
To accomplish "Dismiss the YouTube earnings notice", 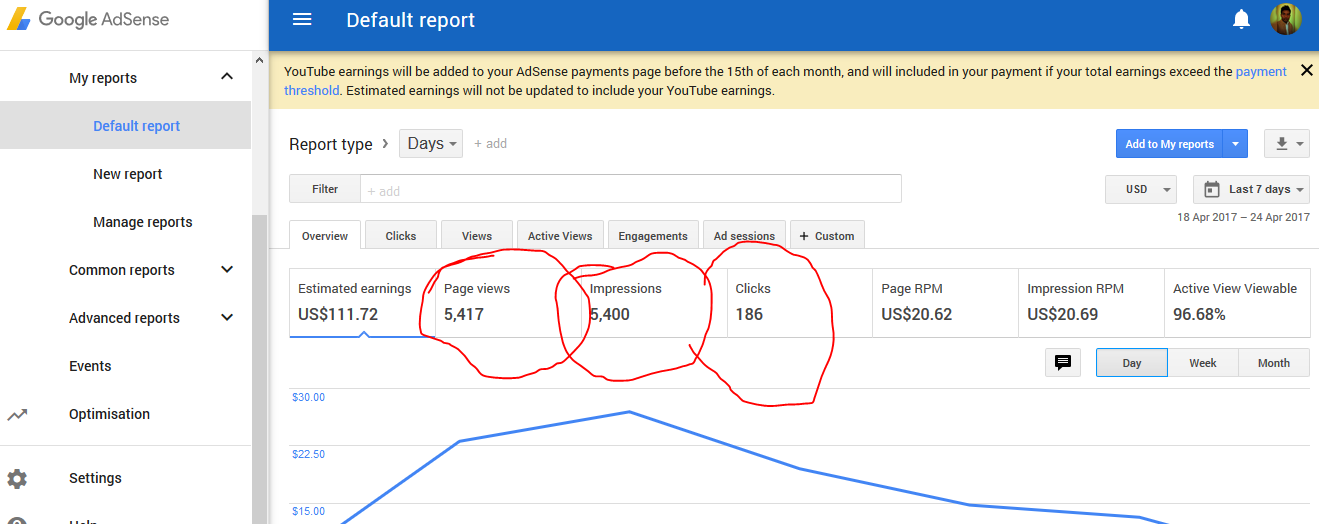I will coord(1306,70).
